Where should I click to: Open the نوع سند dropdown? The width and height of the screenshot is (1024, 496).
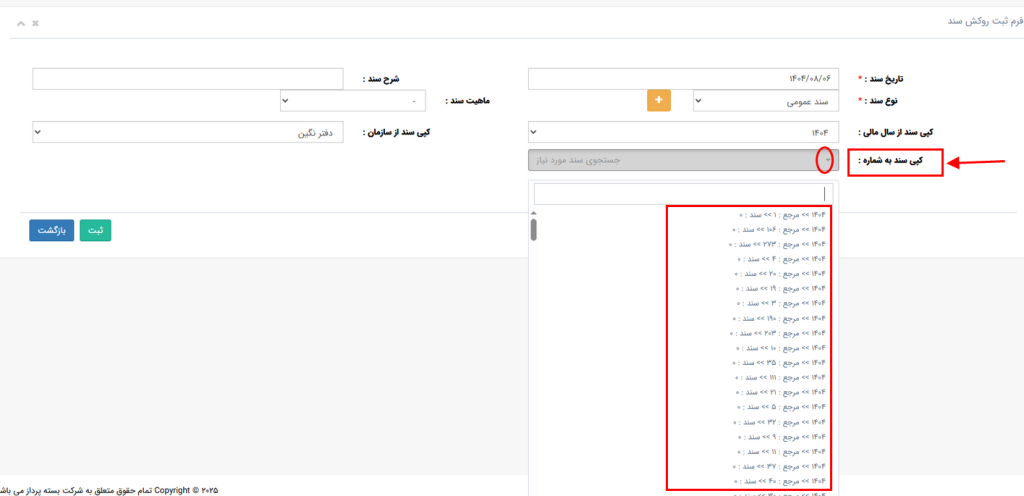tap(766, 101)
